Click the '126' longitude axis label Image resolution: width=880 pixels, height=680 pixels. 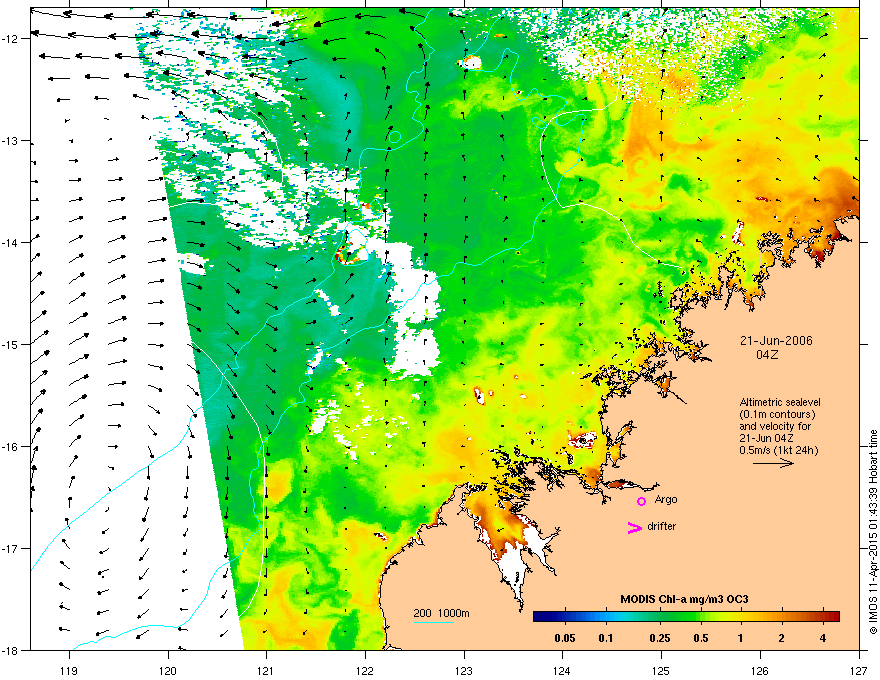(x=760, y=671)
